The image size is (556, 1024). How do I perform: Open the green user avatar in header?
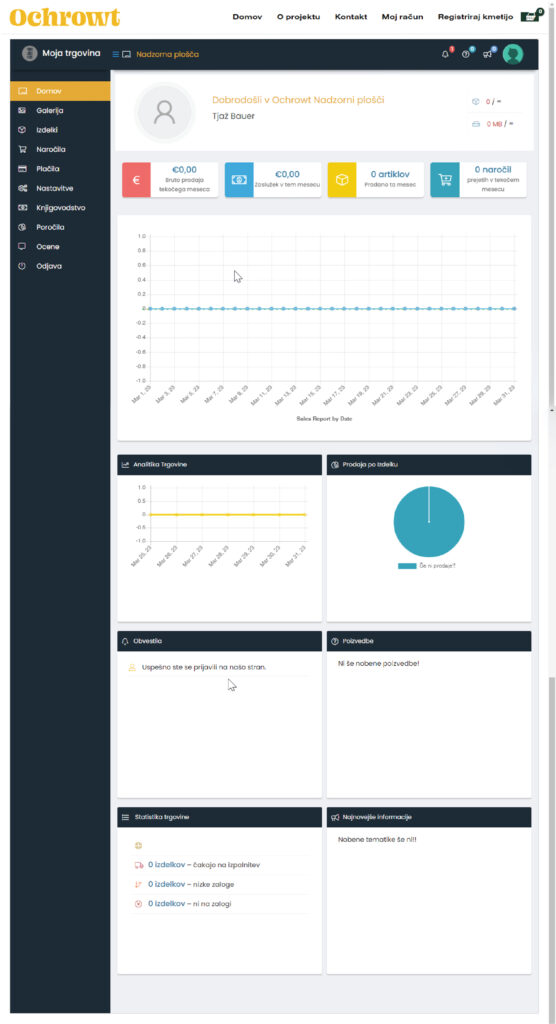click(513, 54)
